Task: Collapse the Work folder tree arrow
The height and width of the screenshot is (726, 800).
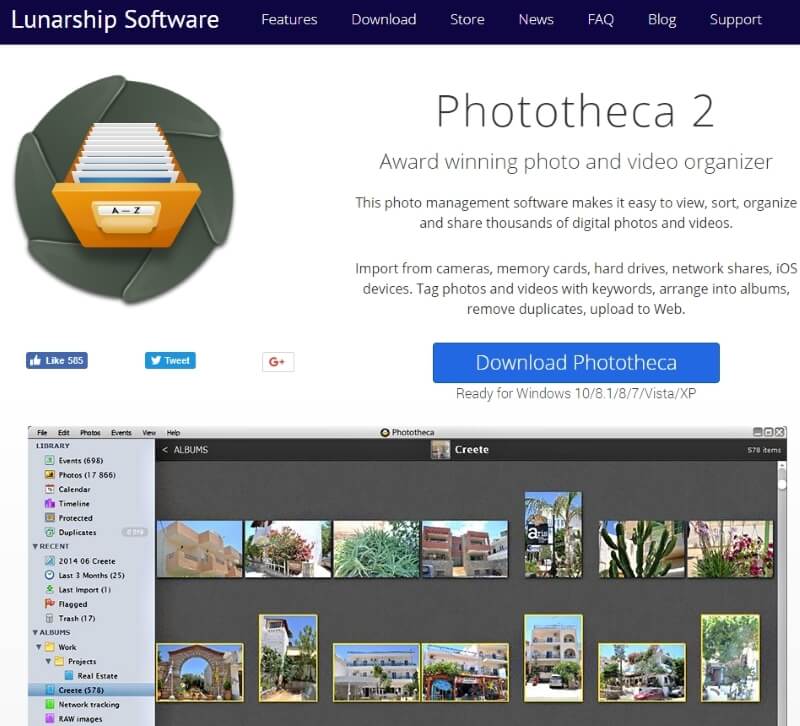Action: pyautogui.click(x=38, y=647)
